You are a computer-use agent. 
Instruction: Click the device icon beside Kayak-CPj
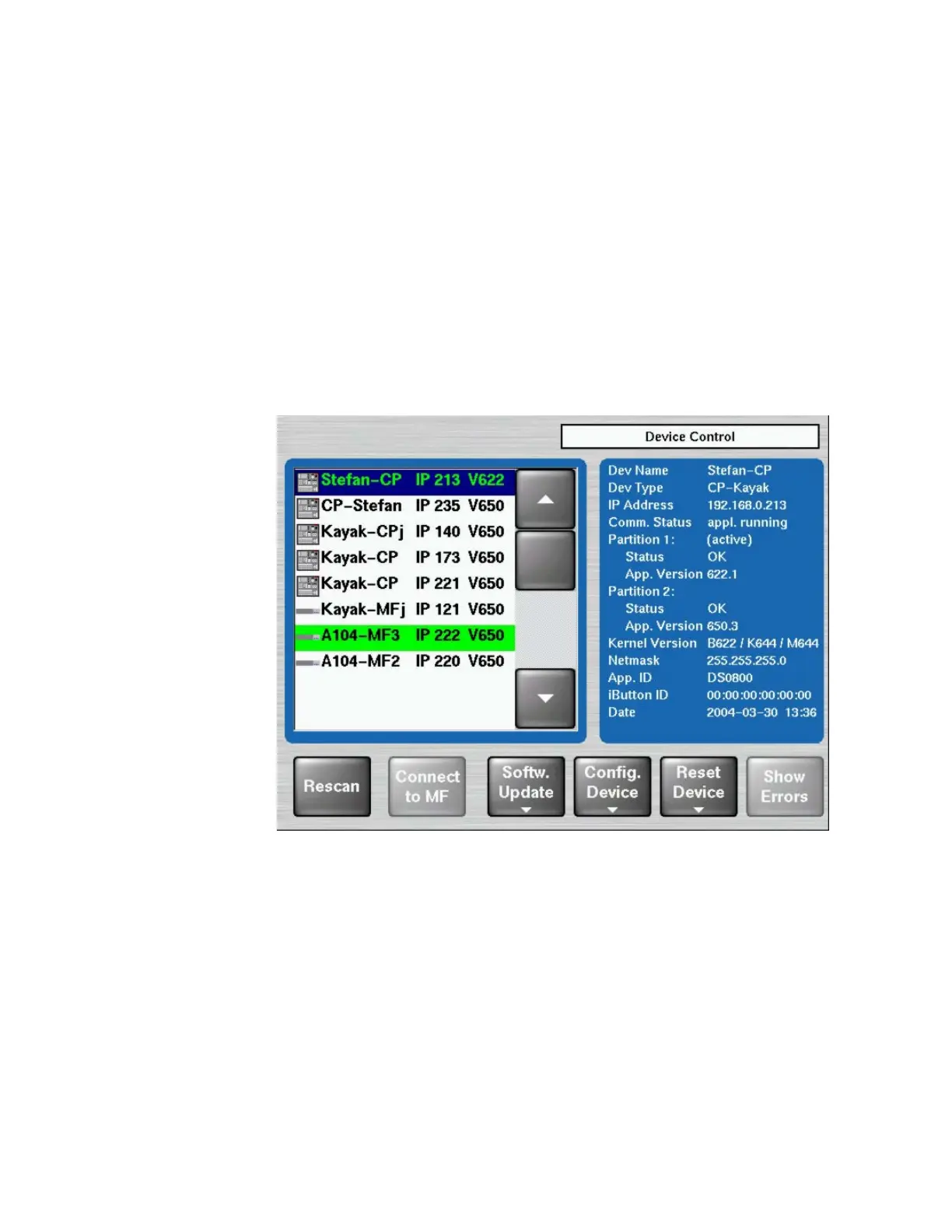308,533
